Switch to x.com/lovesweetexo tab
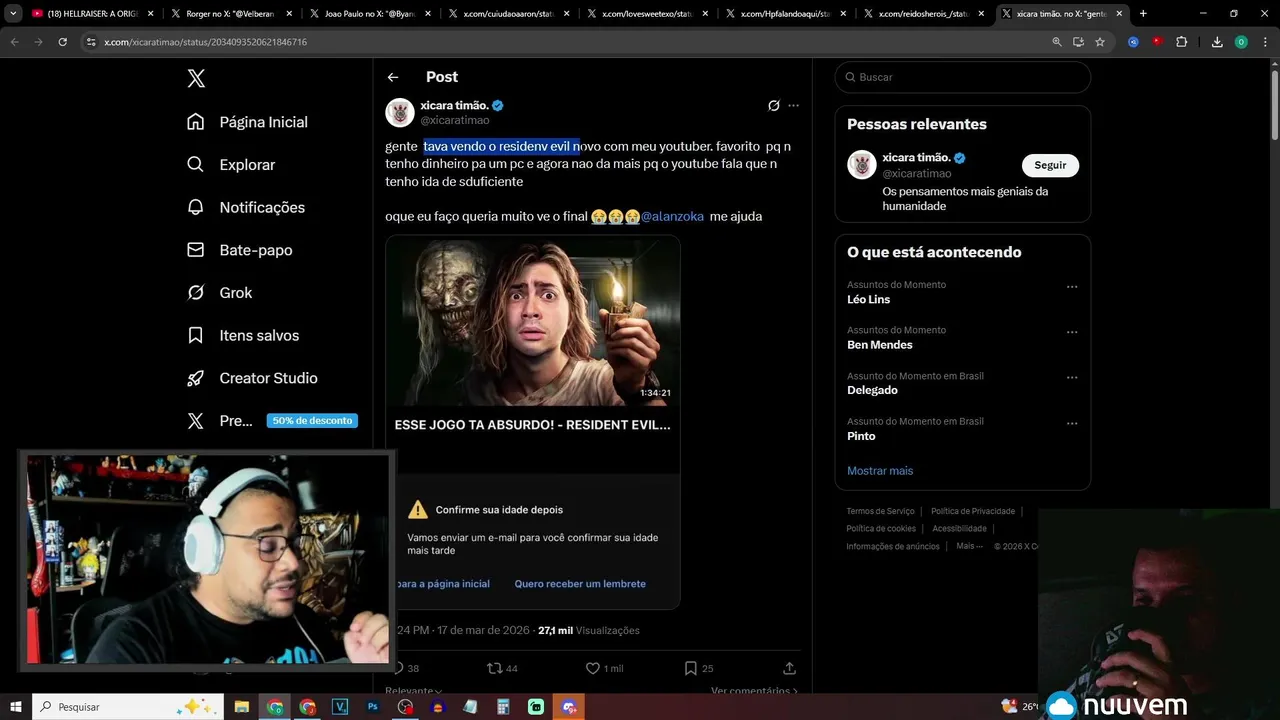 tap(646, 14)
